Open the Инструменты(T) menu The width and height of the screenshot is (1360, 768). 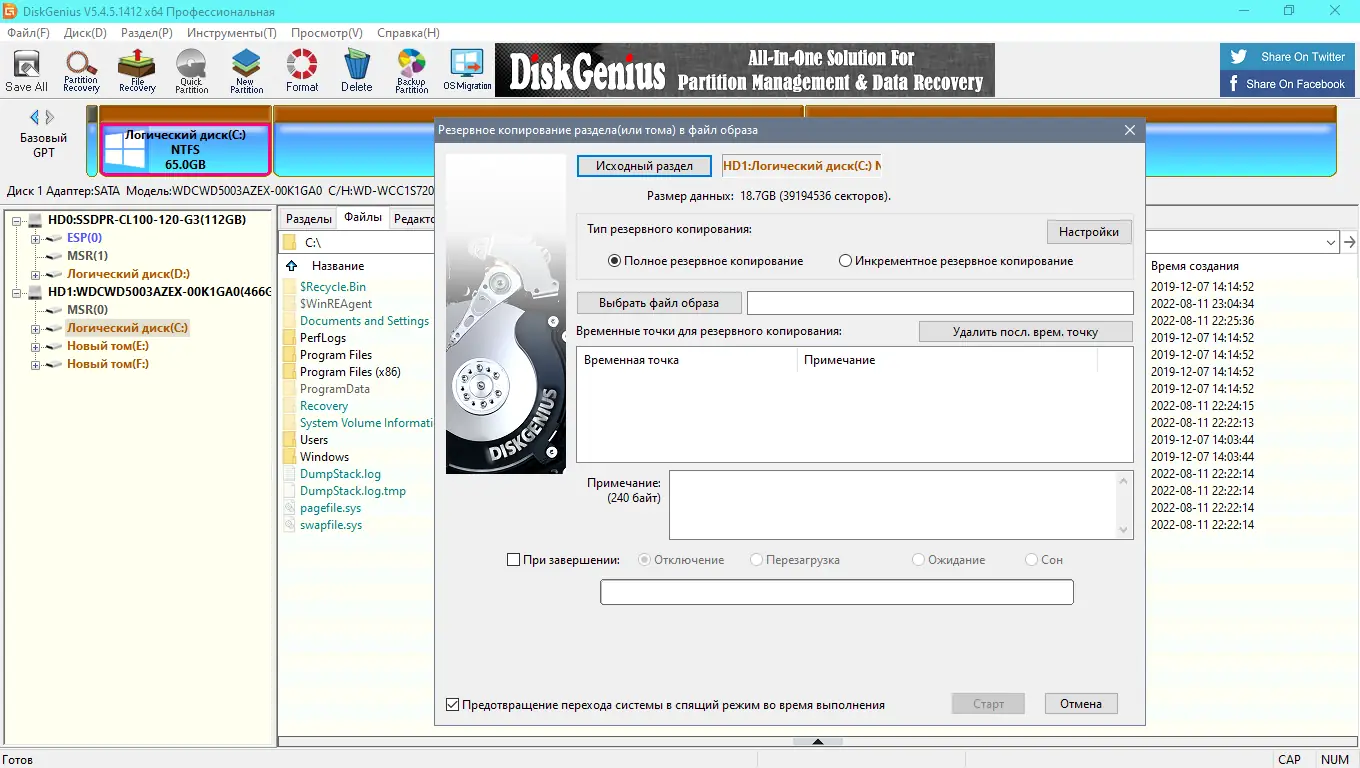pyautogui.click(x=232, y=33)
